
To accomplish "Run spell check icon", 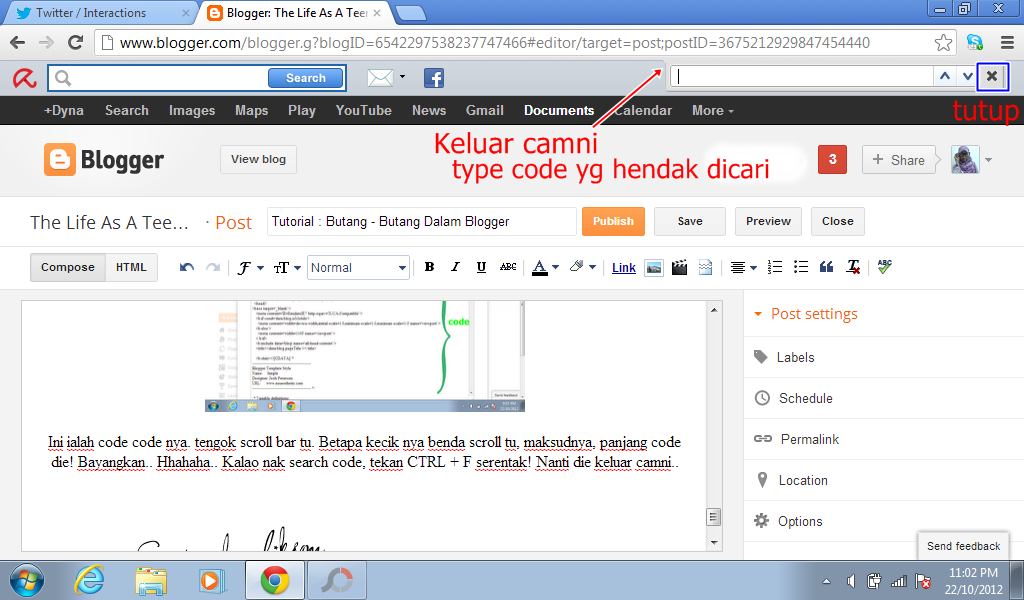I will 884,266.
